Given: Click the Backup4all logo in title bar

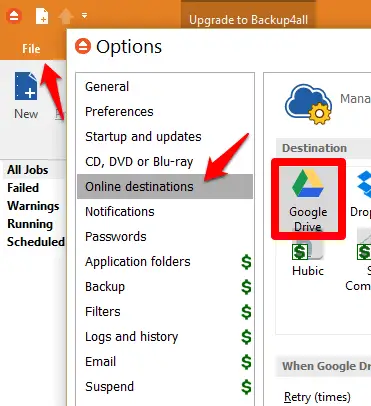Looking at the screenshot, I should pyautogui.click(x=14, y=16).
